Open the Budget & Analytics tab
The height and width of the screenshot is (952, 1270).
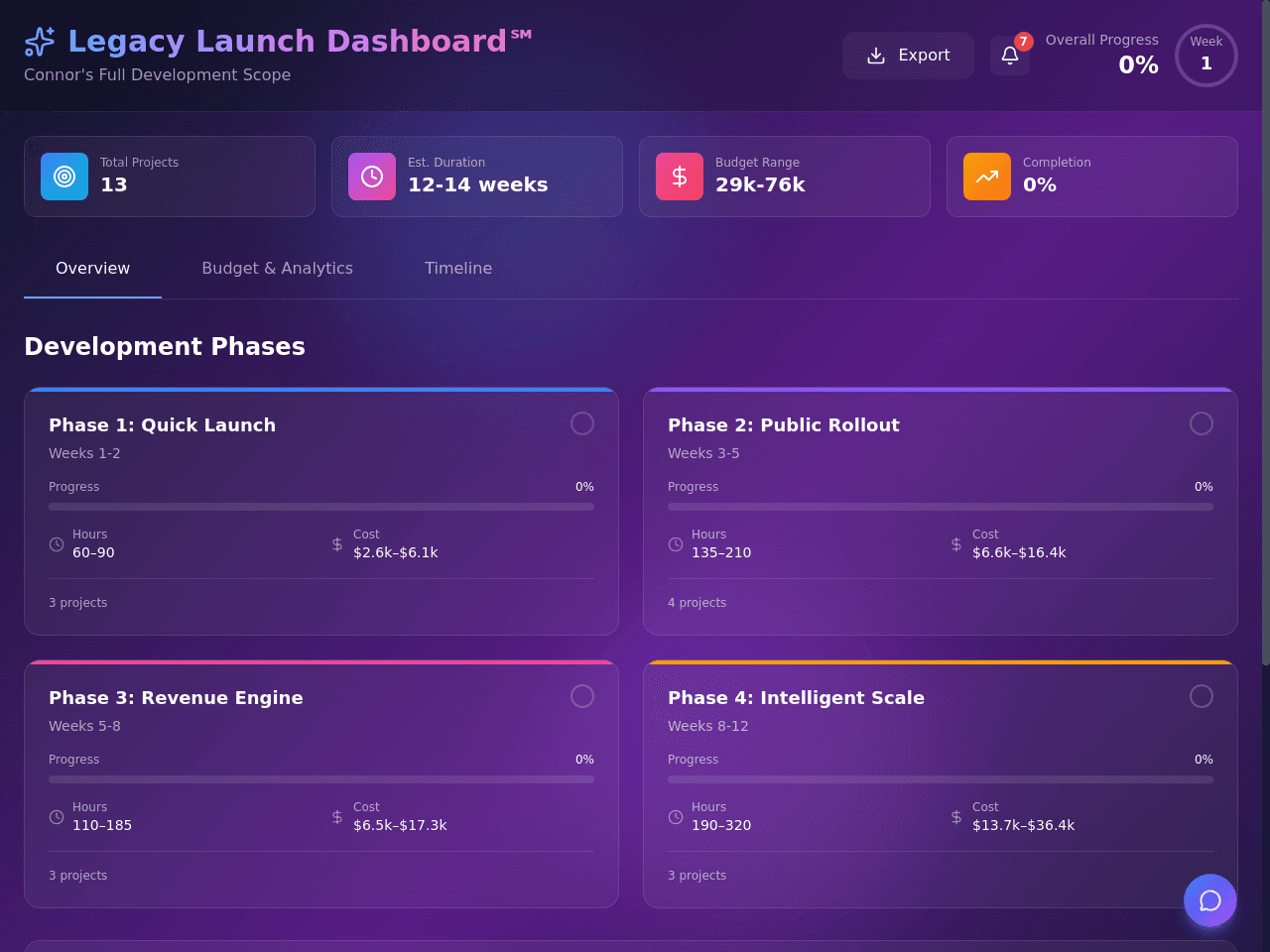click(x=277, y=269)
